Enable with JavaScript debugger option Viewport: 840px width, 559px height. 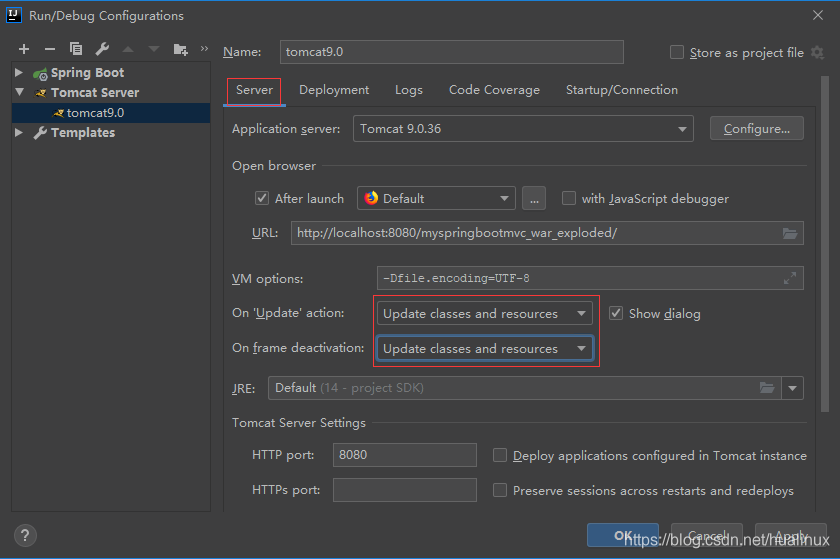[x=568, y=198]
